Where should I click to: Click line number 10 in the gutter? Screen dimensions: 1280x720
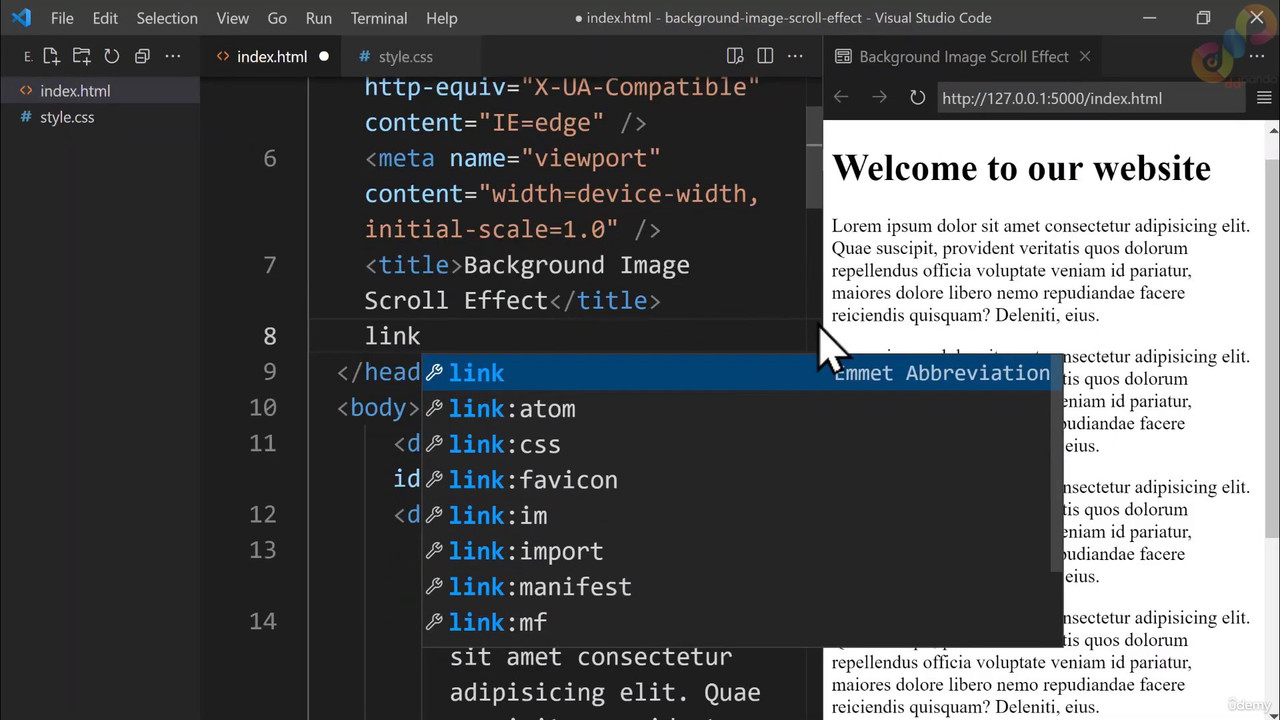pos(263,408)
